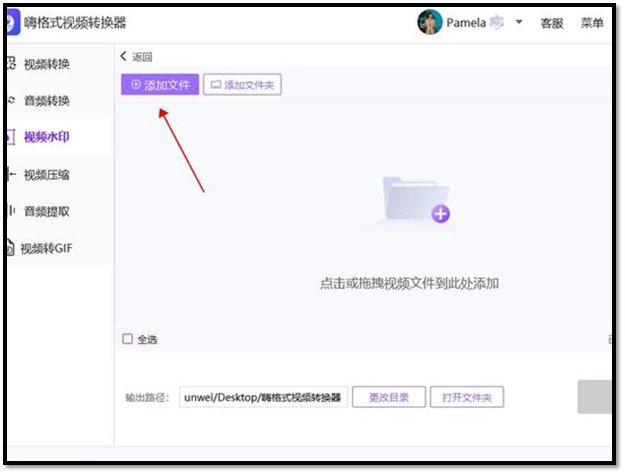Select 视频转换 in the sidebar
This screenshot has height=474, width=625.
(47, 64)
